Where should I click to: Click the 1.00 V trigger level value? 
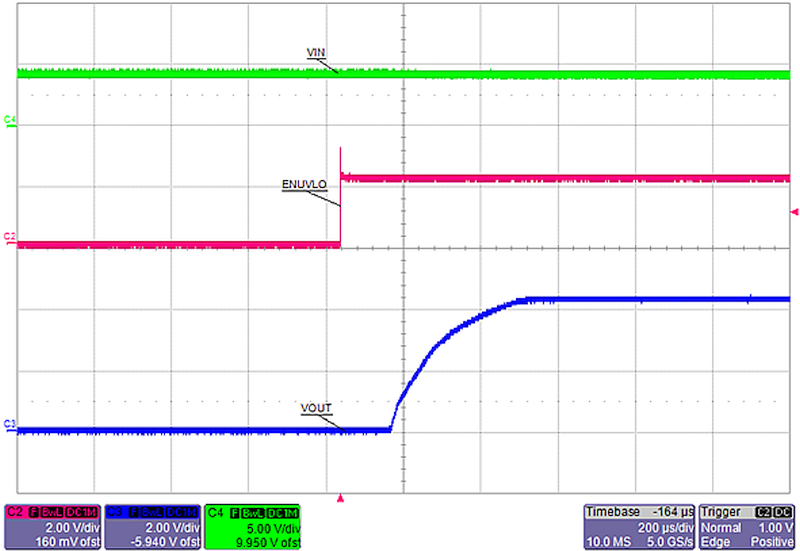(x=777, y=528)
